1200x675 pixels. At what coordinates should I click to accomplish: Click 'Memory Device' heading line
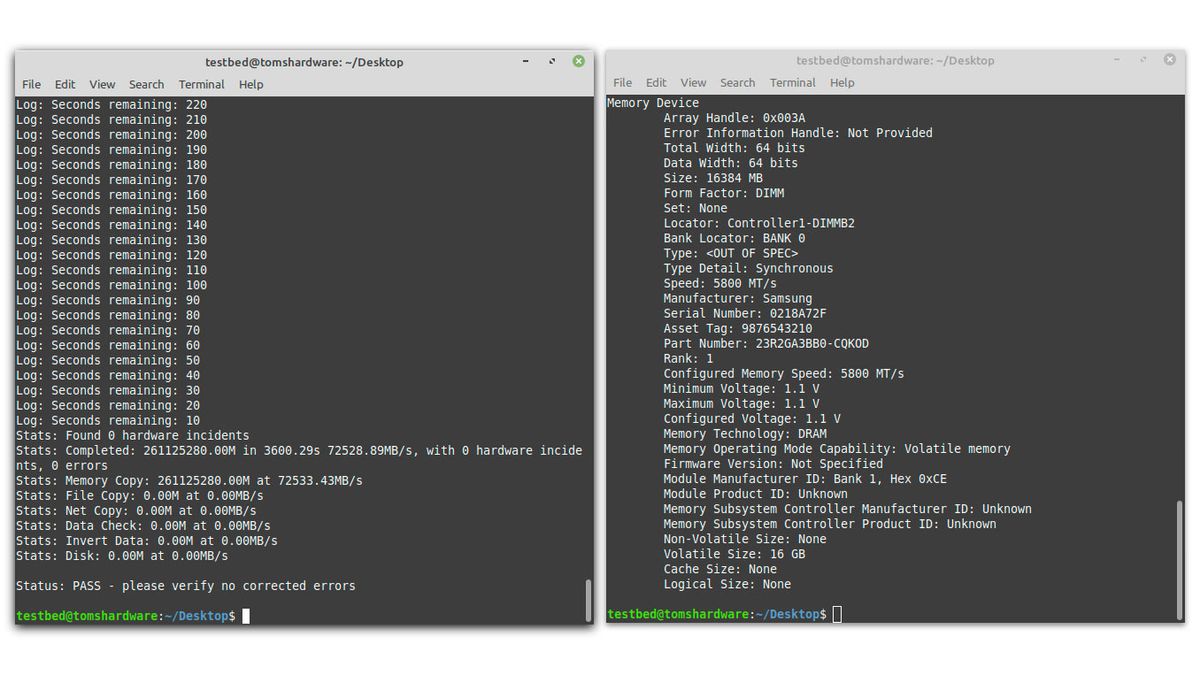(x=653, y=103)
